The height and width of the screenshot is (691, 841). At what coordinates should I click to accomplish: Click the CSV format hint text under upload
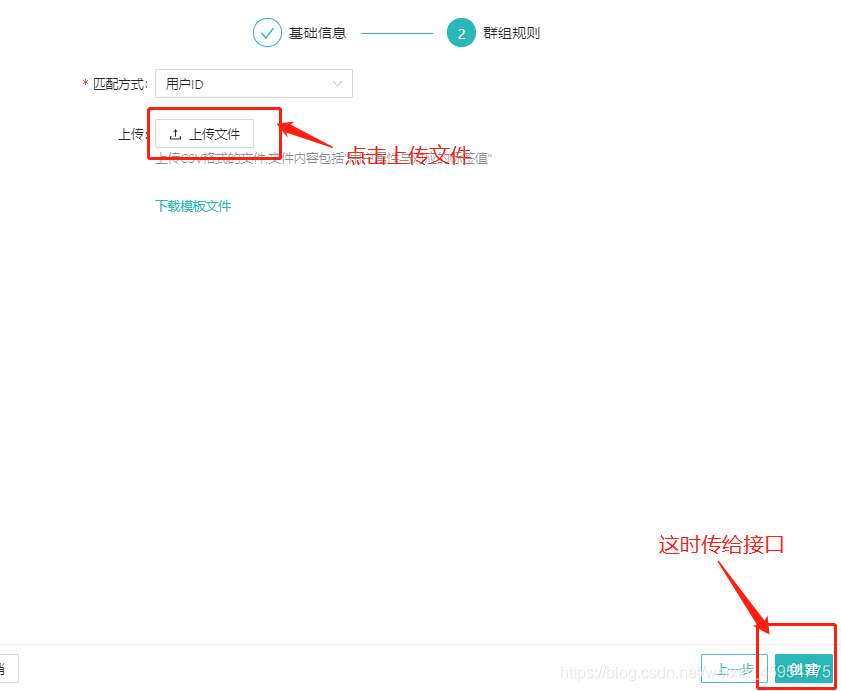click(320, 157)
